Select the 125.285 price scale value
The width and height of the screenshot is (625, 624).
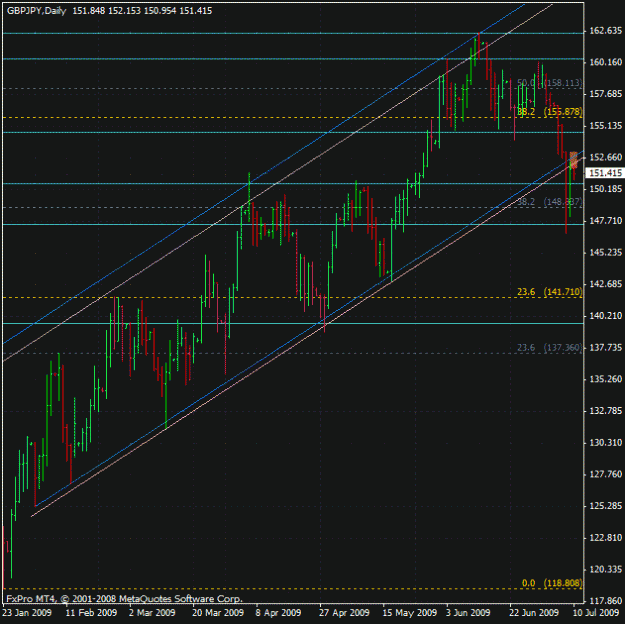605,506
